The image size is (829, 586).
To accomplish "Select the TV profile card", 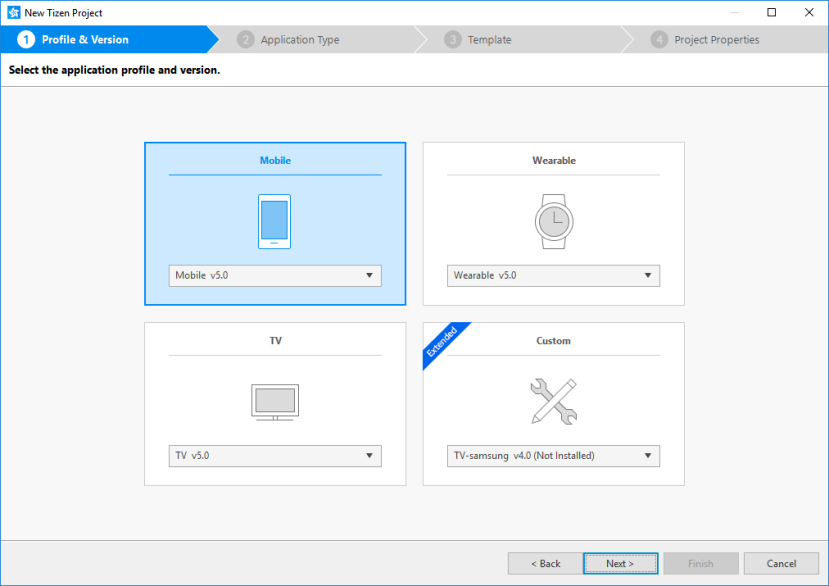I will click(x=274, y=340).
